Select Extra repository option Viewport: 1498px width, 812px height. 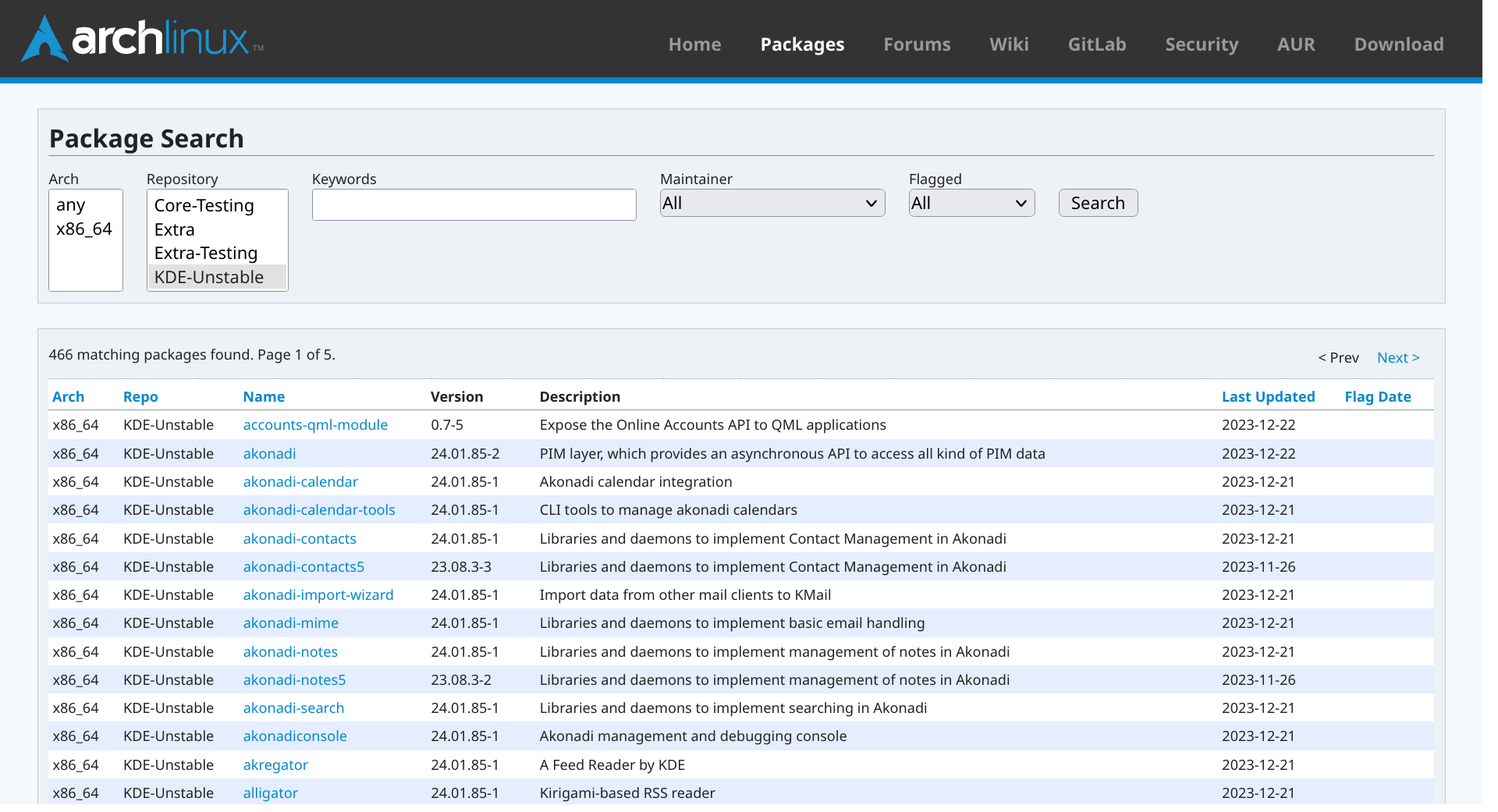coord(217,229)
